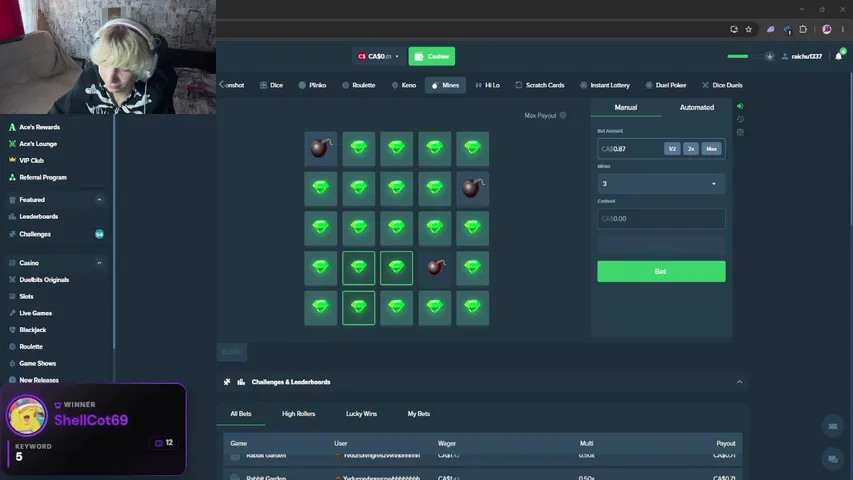Viewport: 853px width, 480px height.
Task: Set the bet to Max
Action: [711, 149]
